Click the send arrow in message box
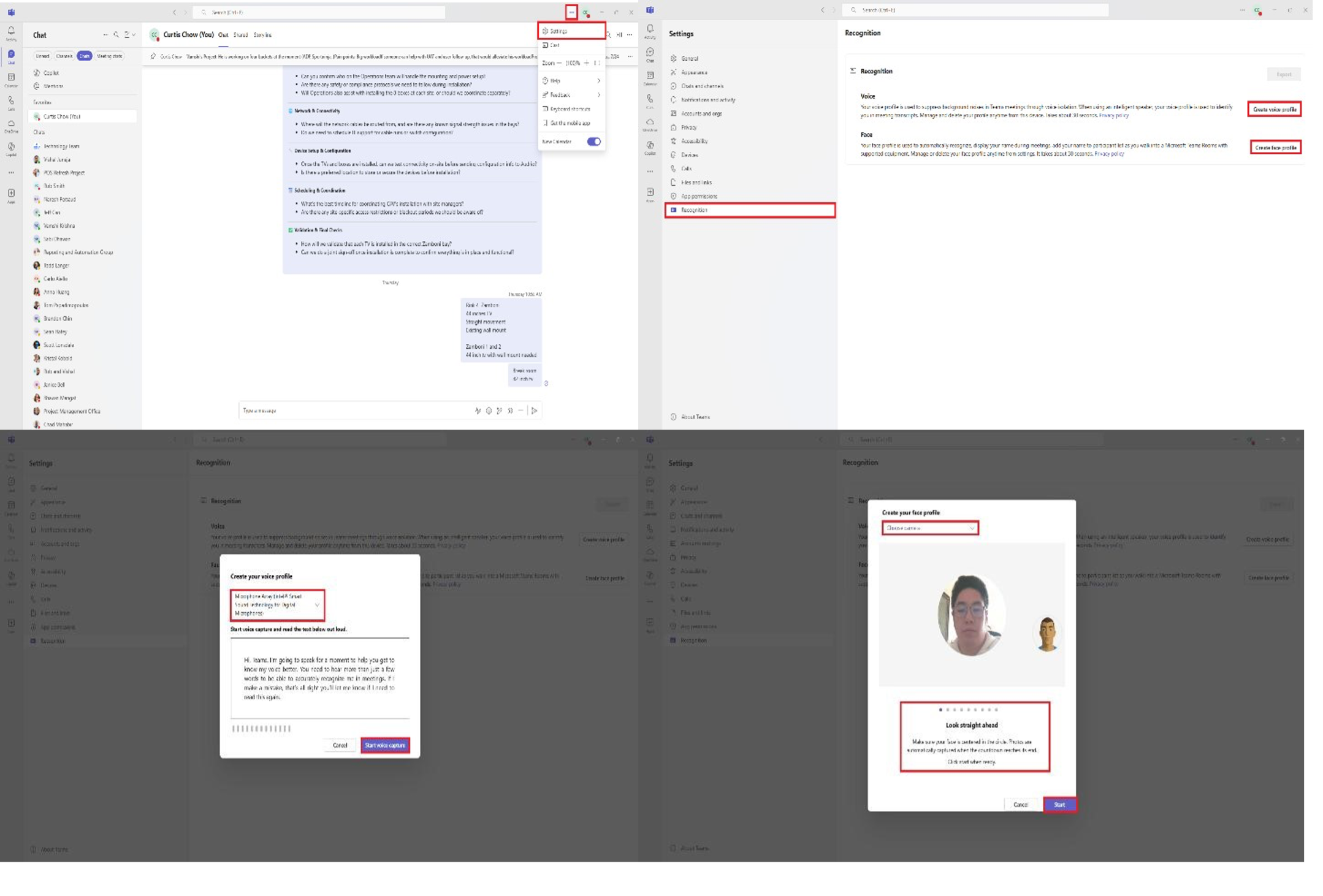Image resolution: width=1323 pixels, height=896 pixels. (534, 411)
